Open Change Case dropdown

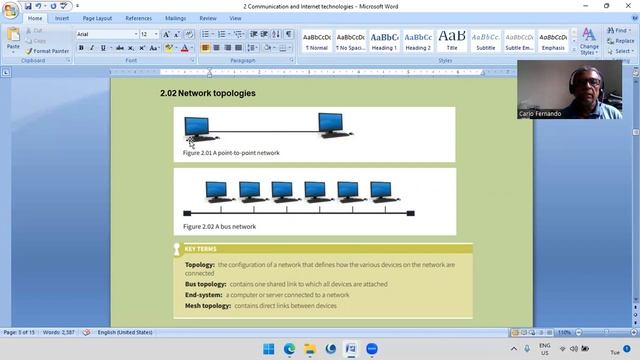tap(154, 48)
